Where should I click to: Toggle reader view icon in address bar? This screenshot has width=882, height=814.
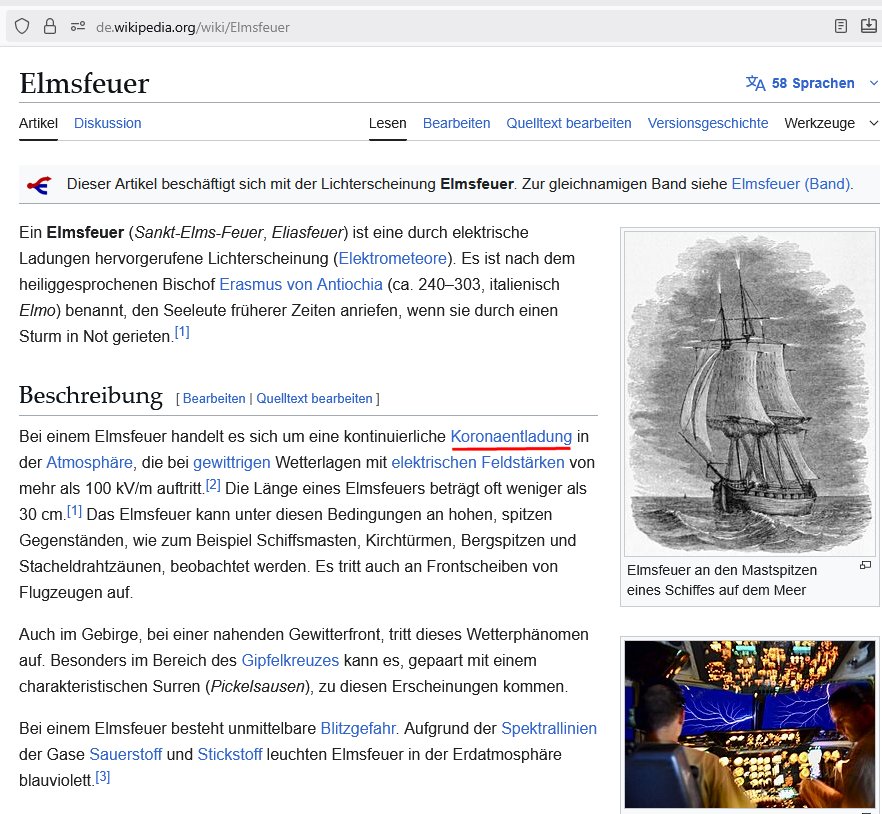click(x=841, y=27)
